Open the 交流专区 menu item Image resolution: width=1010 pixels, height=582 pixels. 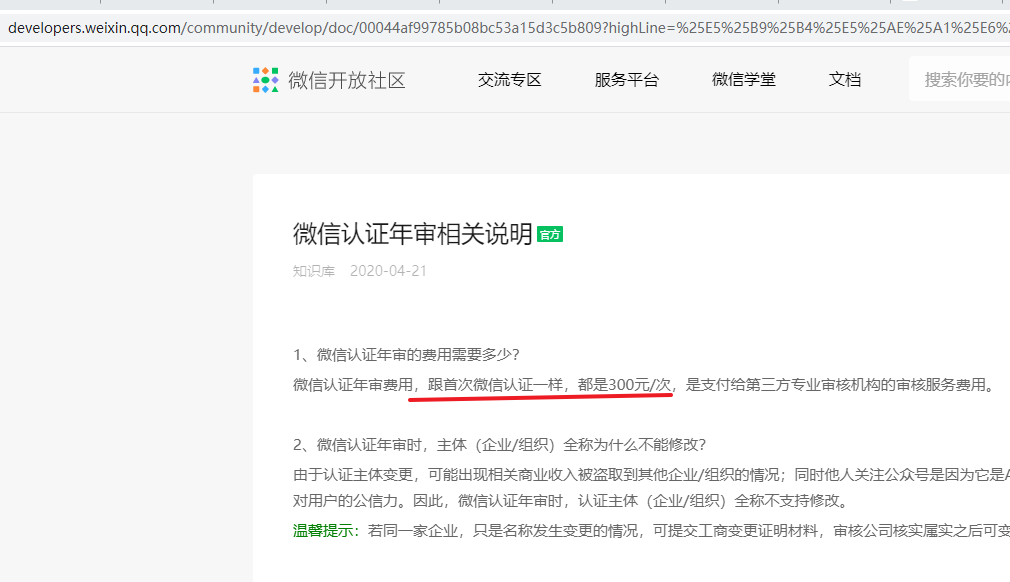(510, 80)
